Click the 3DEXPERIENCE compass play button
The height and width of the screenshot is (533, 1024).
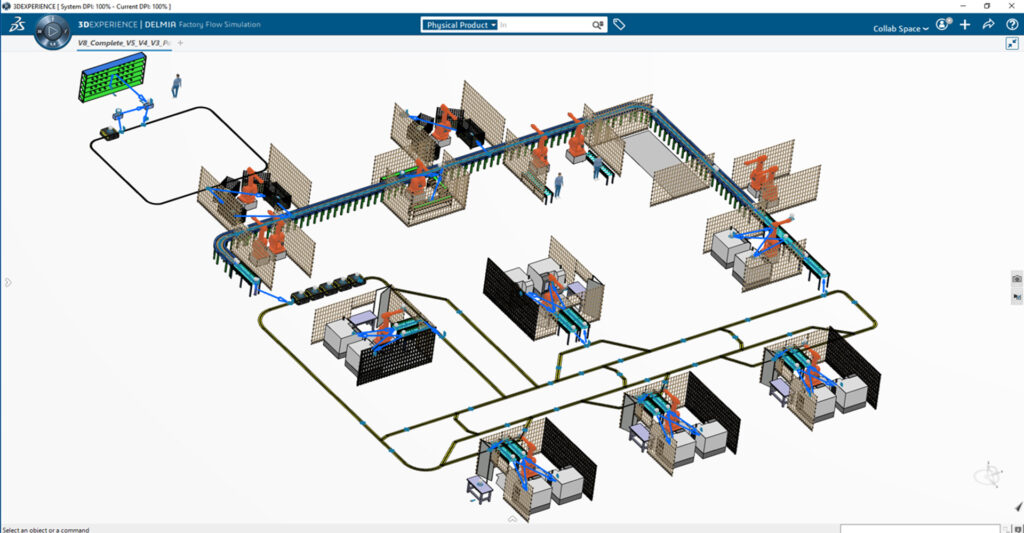click(51, 33)
